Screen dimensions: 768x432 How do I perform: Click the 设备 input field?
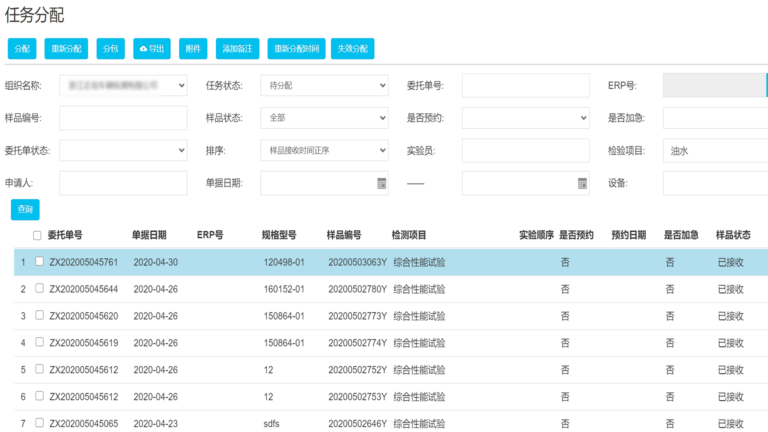tap(716, 183)
